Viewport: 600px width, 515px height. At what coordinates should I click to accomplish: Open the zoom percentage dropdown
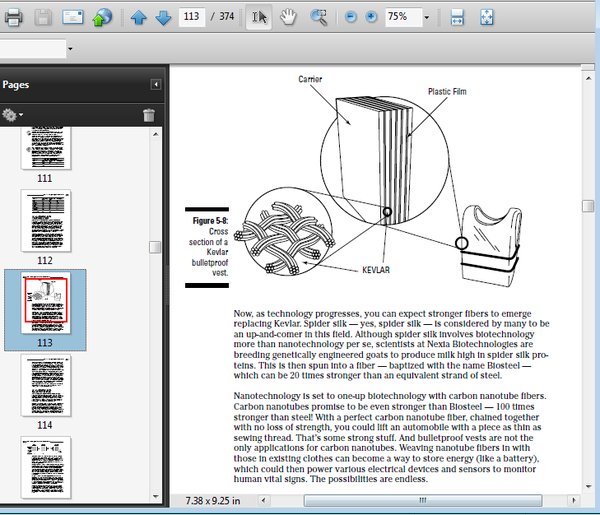click(427, 18)
